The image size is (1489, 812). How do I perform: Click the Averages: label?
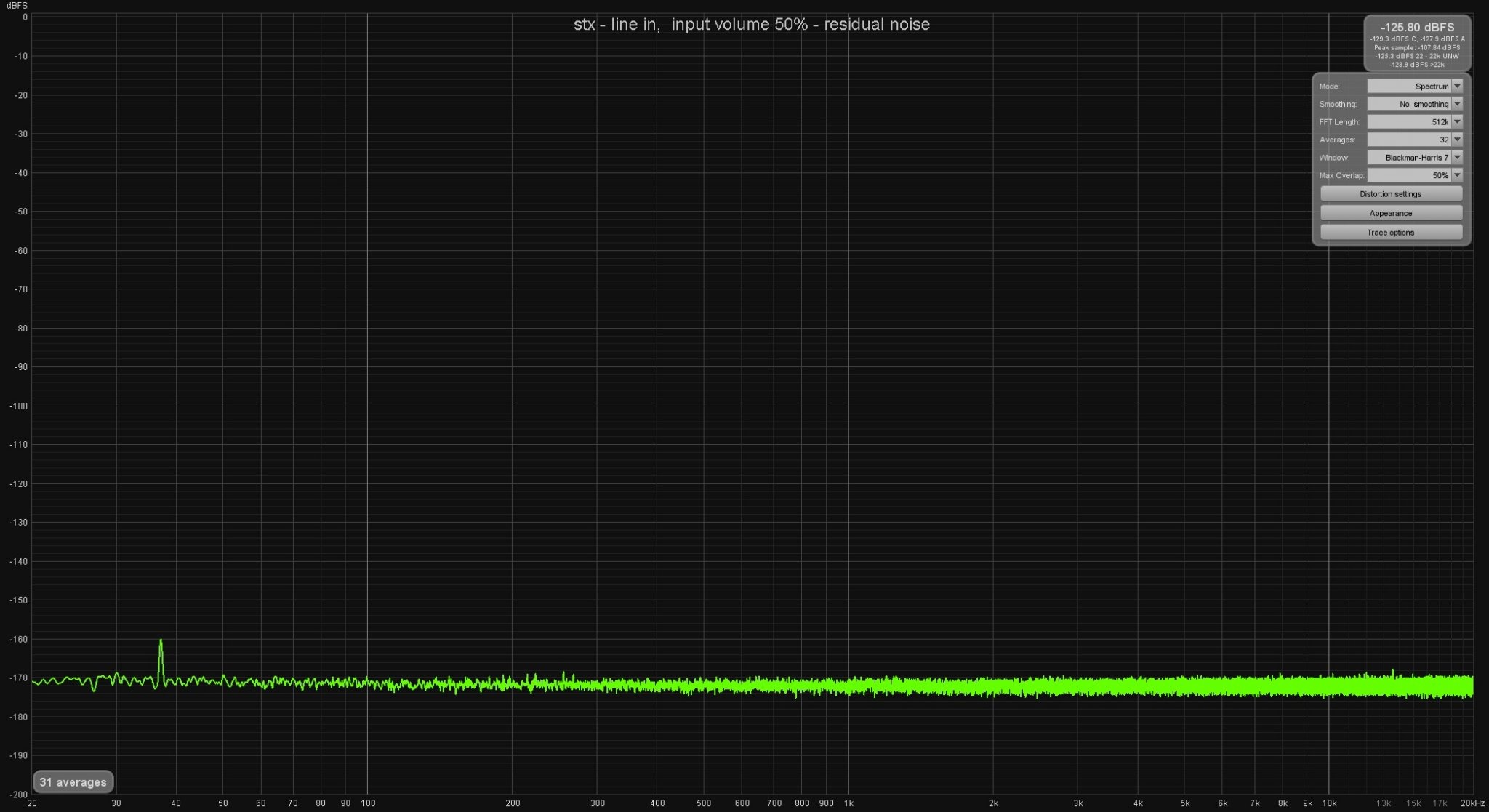click(x=1337, y=140)
